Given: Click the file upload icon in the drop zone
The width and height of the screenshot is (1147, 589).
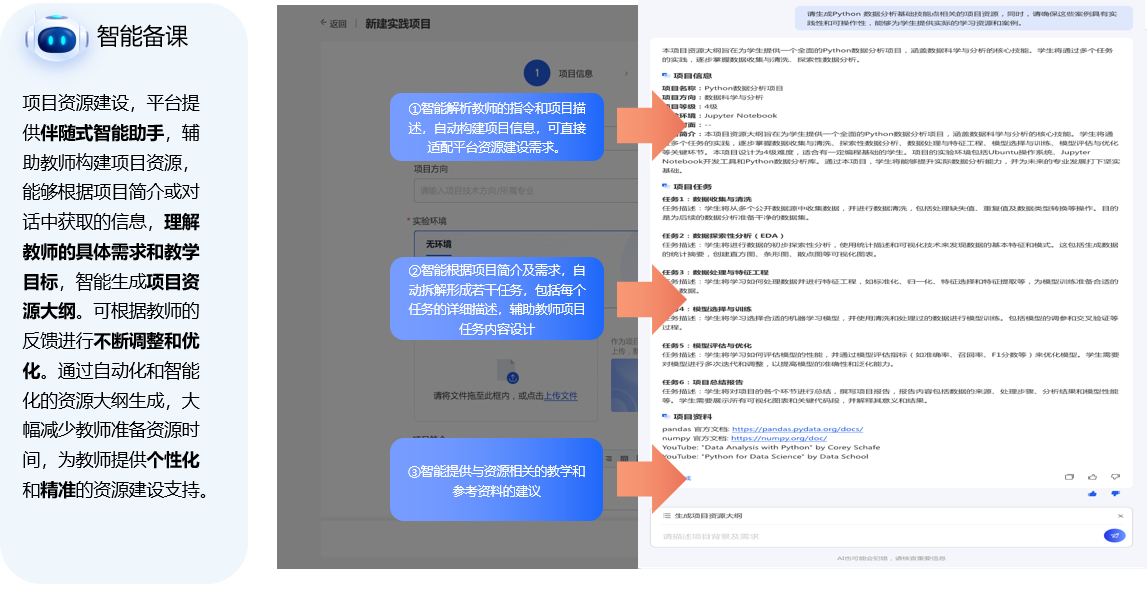Looking at the screenshot, I should coord(508,370).
